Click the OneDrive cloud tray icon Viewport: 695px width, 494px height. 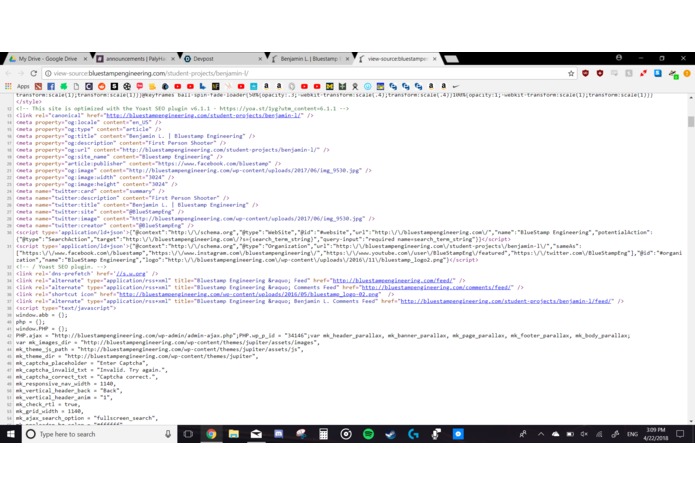point(555,434)
